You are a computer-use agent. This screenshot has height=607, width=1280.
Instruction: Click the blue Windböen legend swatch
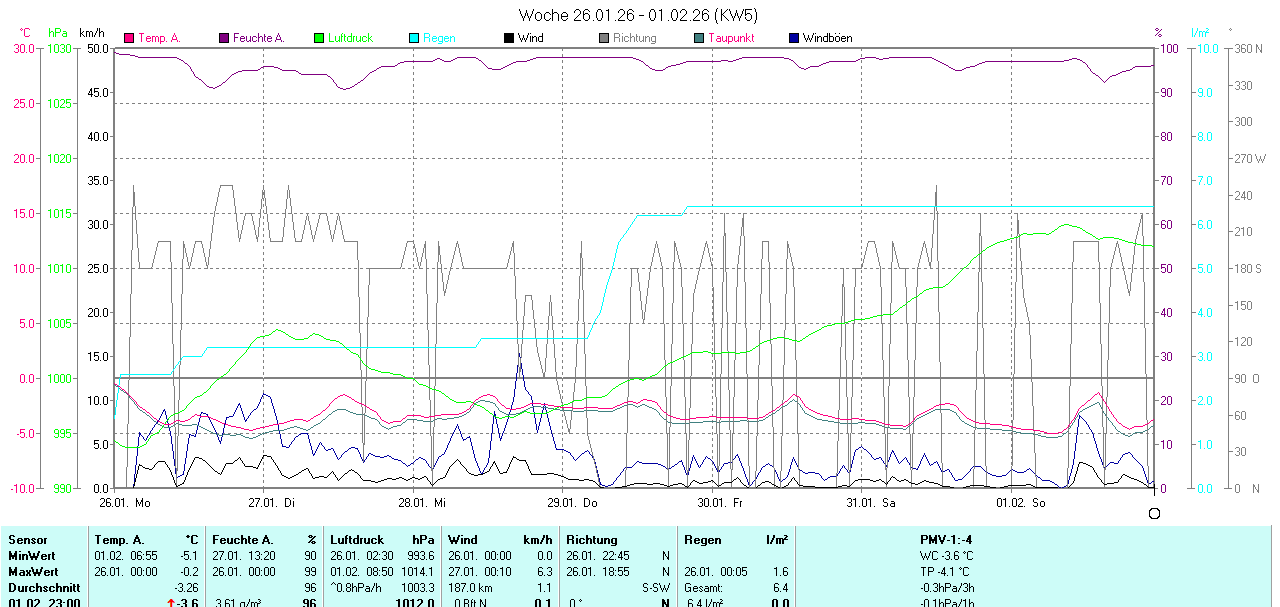click(794, 38)
